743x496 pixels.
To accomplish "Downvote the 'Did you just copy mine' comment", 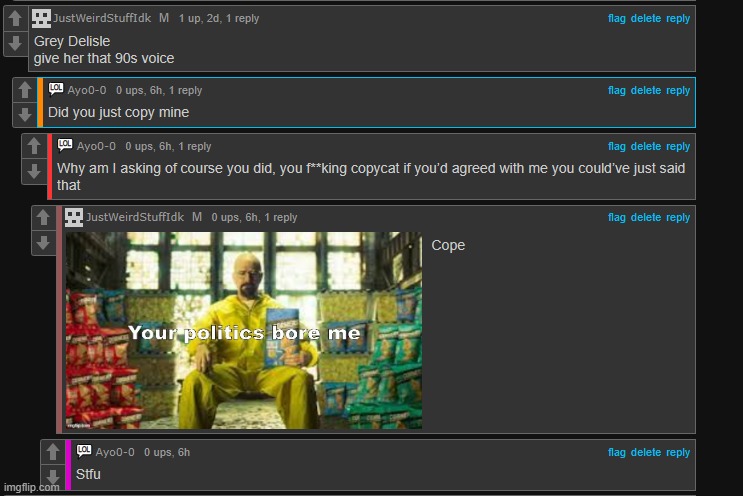I will coord(25,115).
